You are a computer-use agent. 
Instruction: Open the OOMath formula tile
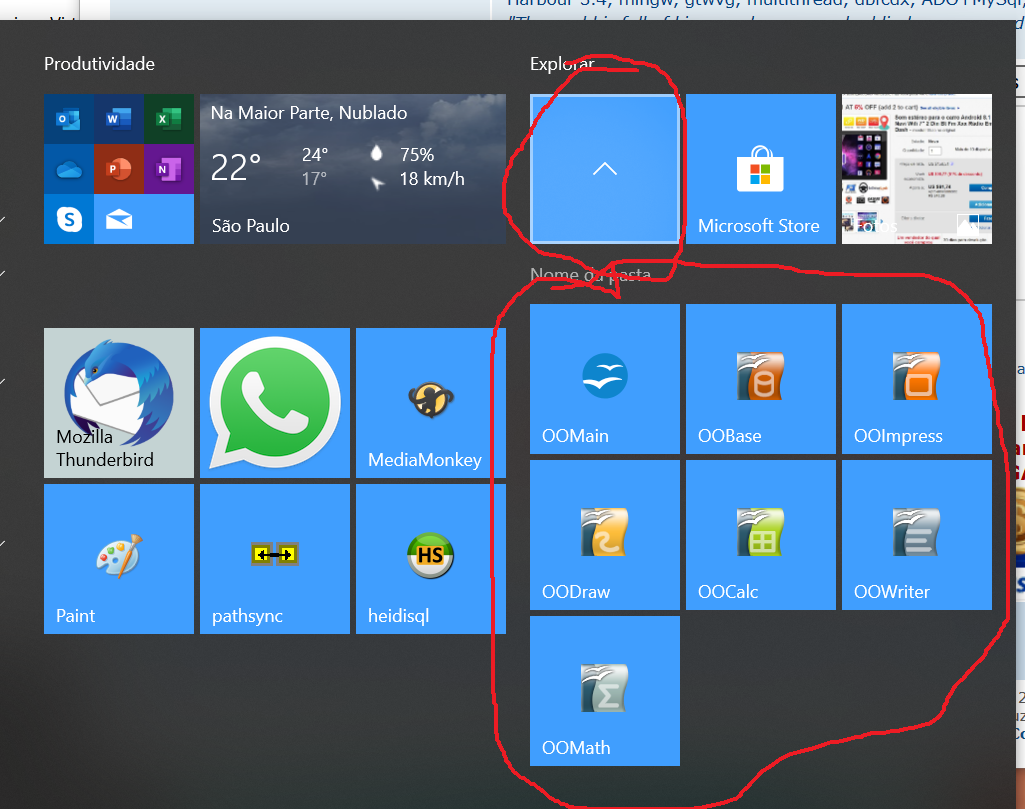coord(604,691)
